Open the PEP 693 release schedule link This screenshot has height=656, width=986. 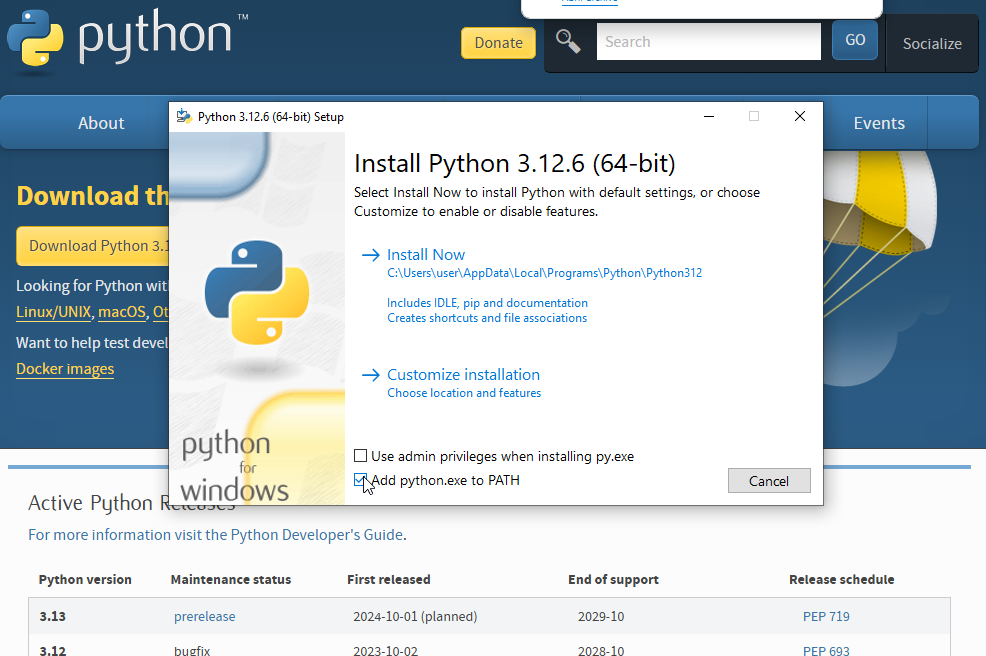[826, 650]
